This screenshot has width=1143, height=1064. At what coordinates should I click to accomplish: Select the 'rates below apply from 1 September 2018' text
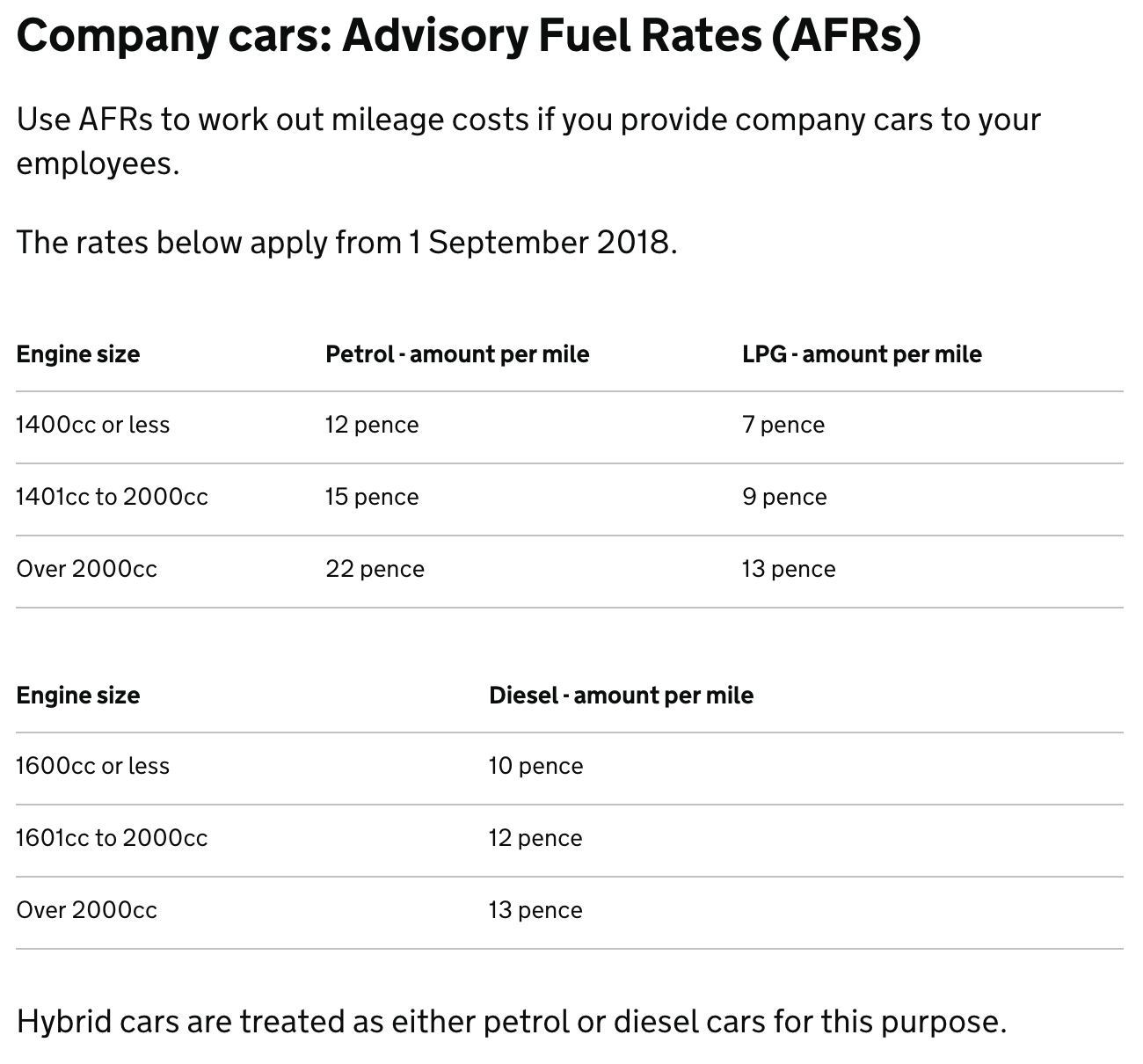pyautogui.click(x=347, y=242)
